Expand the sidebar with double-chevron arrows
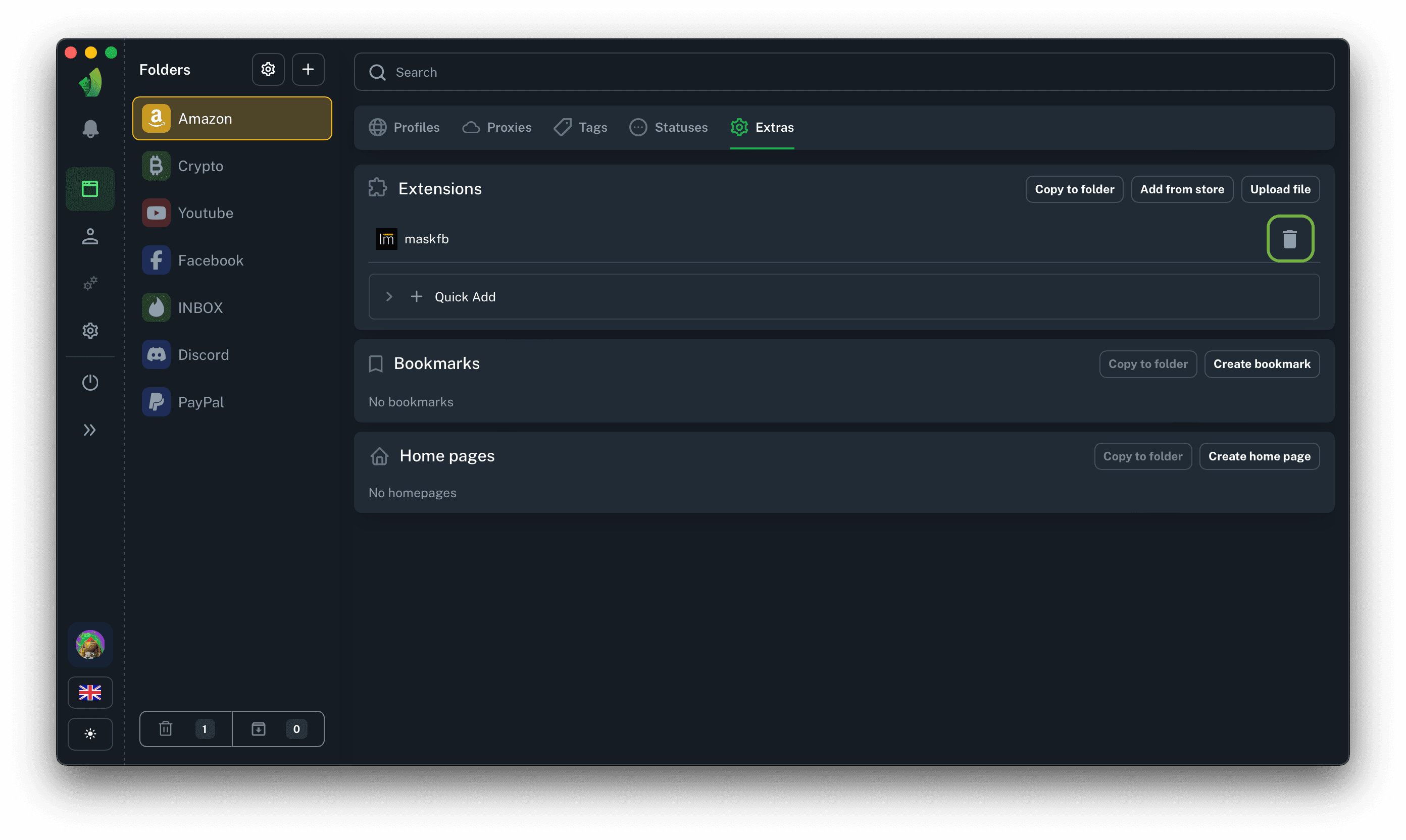The height and width of the screenshot is (840, 1406). (x=90, y=430)
